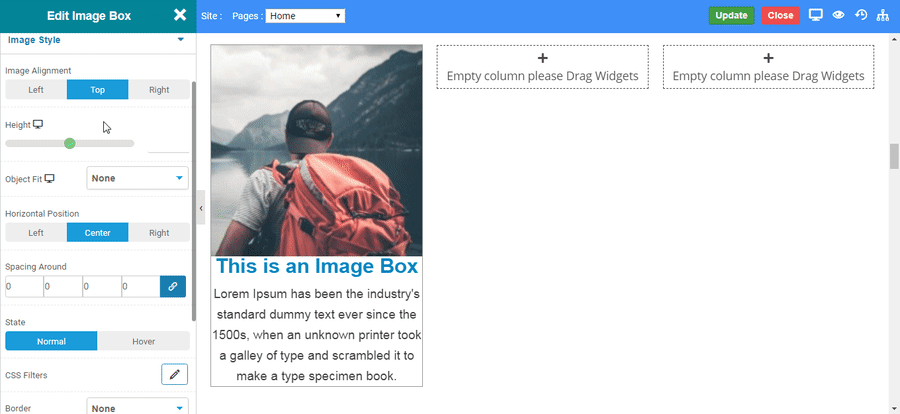
Task: Set Horizontal Position to Center
Action: [x=98, y=233]
